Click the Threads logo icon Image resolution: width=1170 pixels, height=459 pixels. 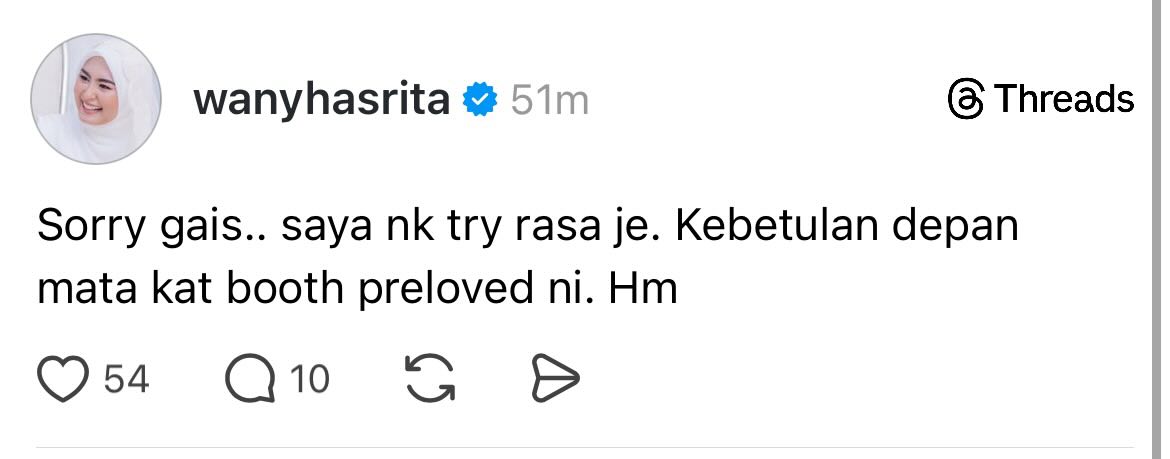coord(965,100)
